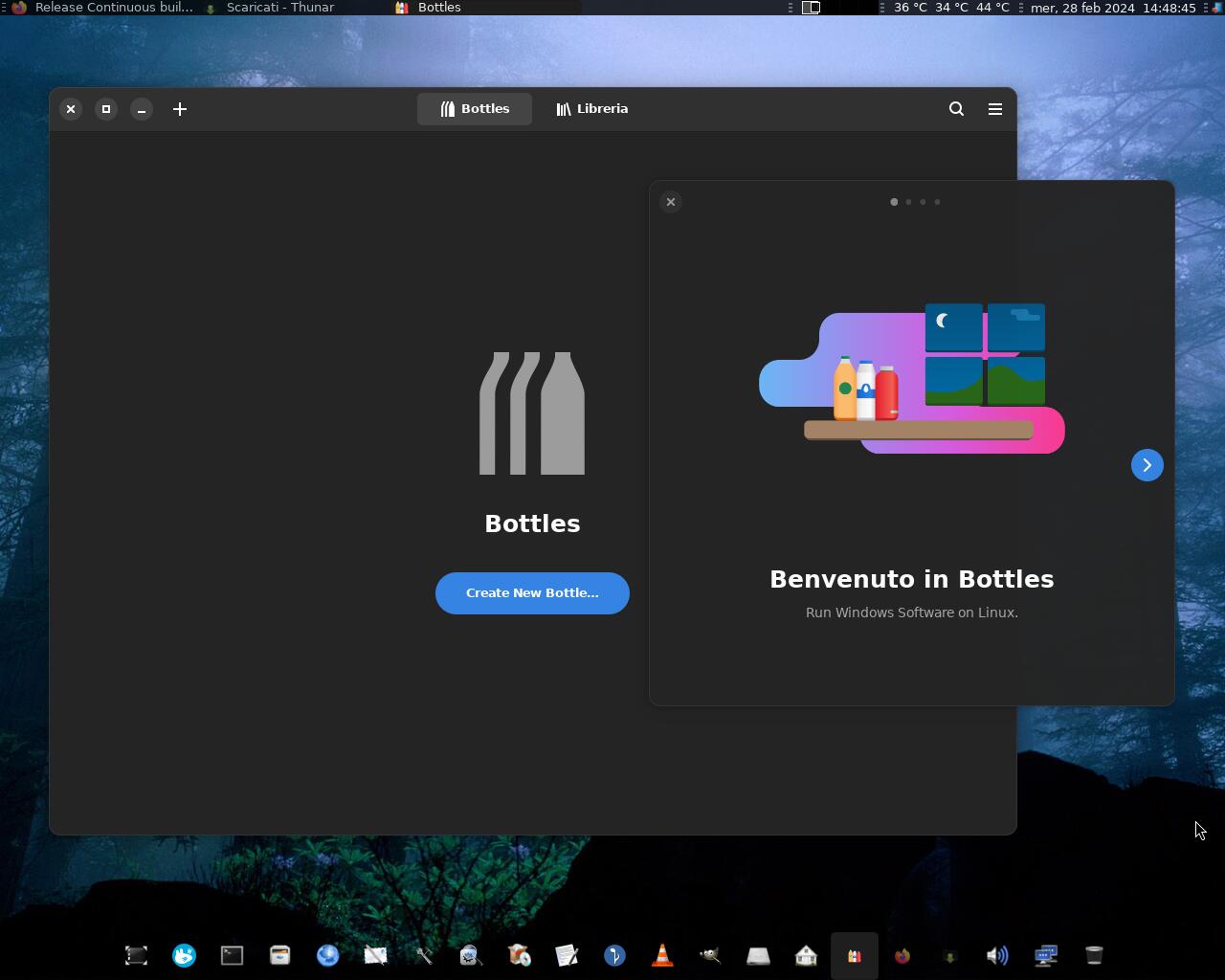The height and width of the screenshot is (980, 1225).
Task: Maximize the Bottles window
Action: [x=106, y=109]
